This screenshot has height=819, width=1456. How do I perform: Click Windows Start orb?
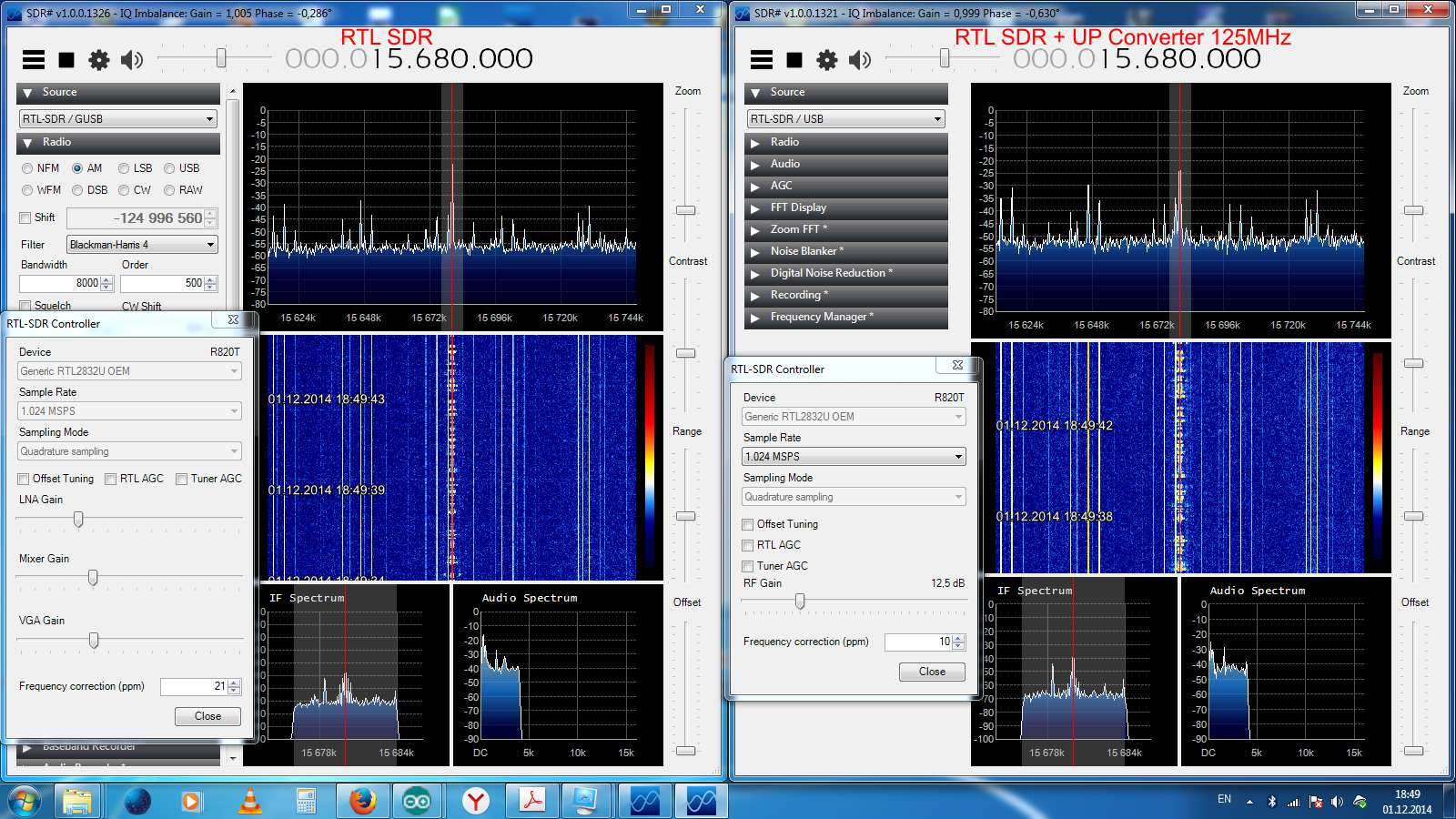pyautogui.click(x=24, y=802)
